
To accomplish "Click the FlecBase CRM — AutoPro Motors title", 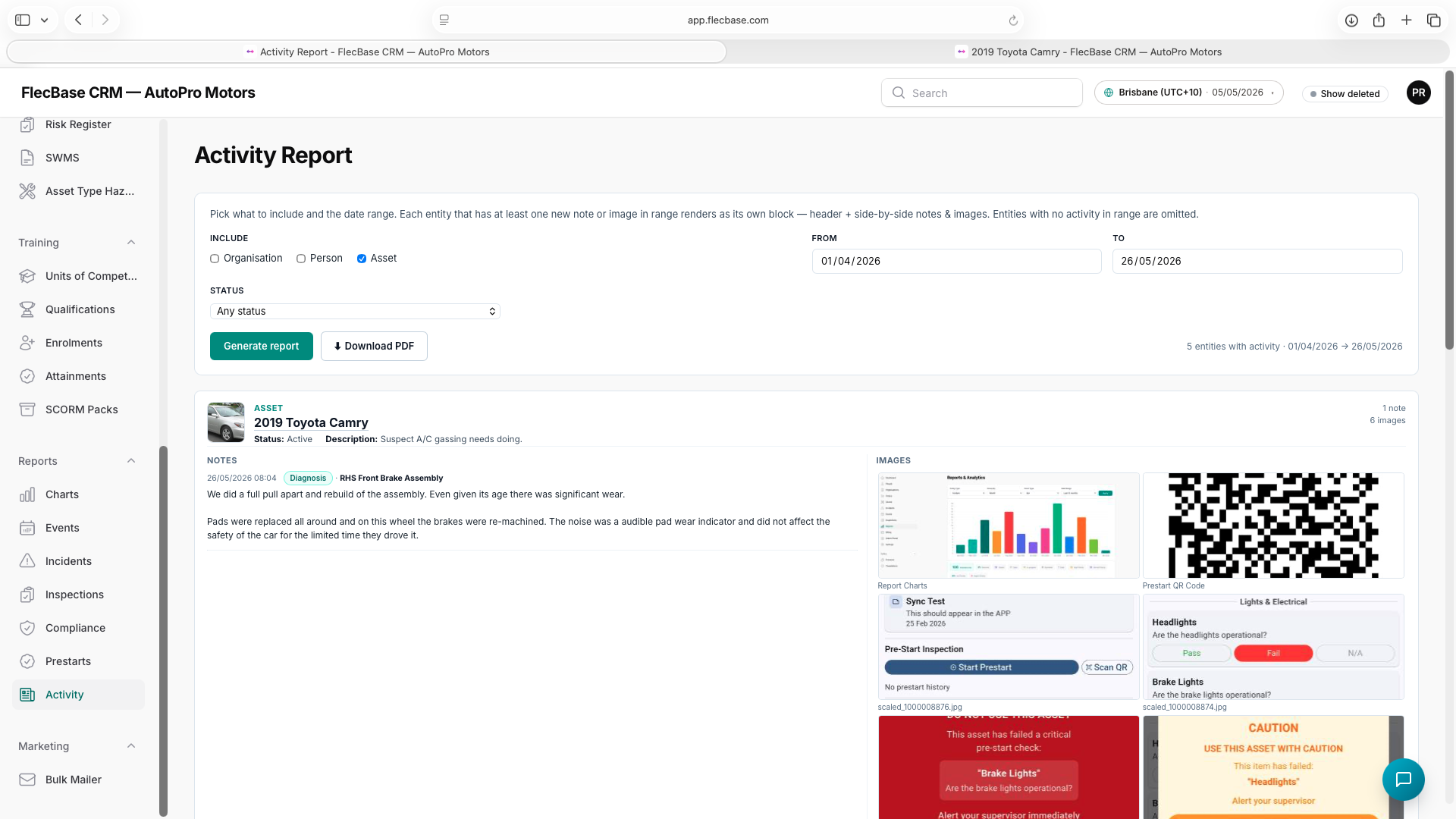I will coord(138,93).
